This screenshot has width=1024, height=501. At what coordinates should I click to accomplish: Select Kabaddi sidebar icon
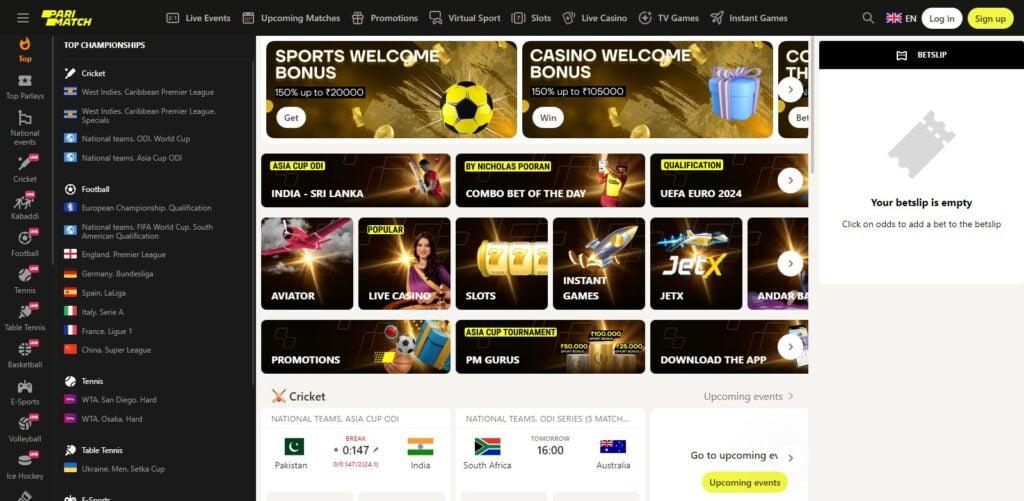(25, 201)
